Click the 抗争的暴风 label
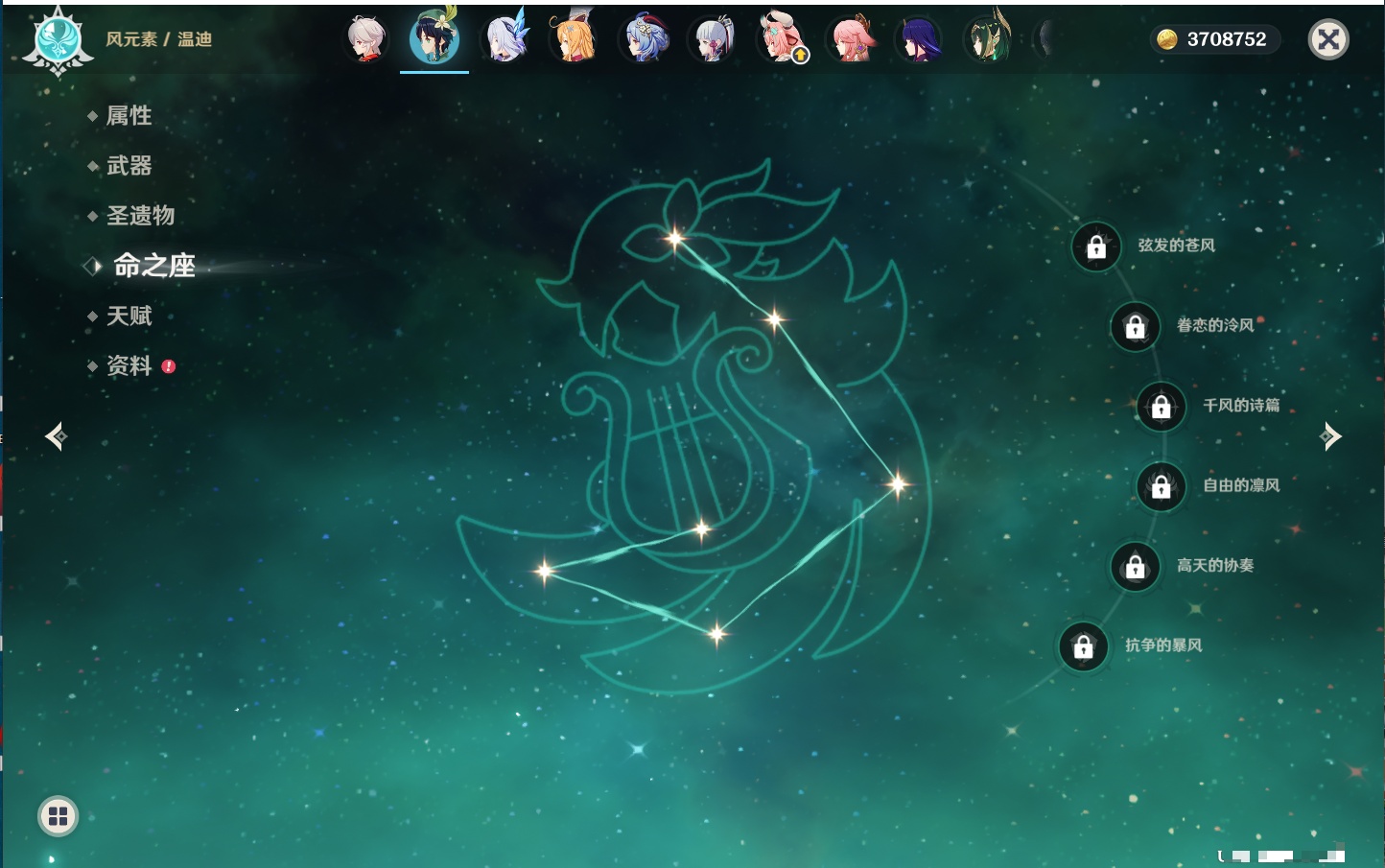 click(1163, 645)
